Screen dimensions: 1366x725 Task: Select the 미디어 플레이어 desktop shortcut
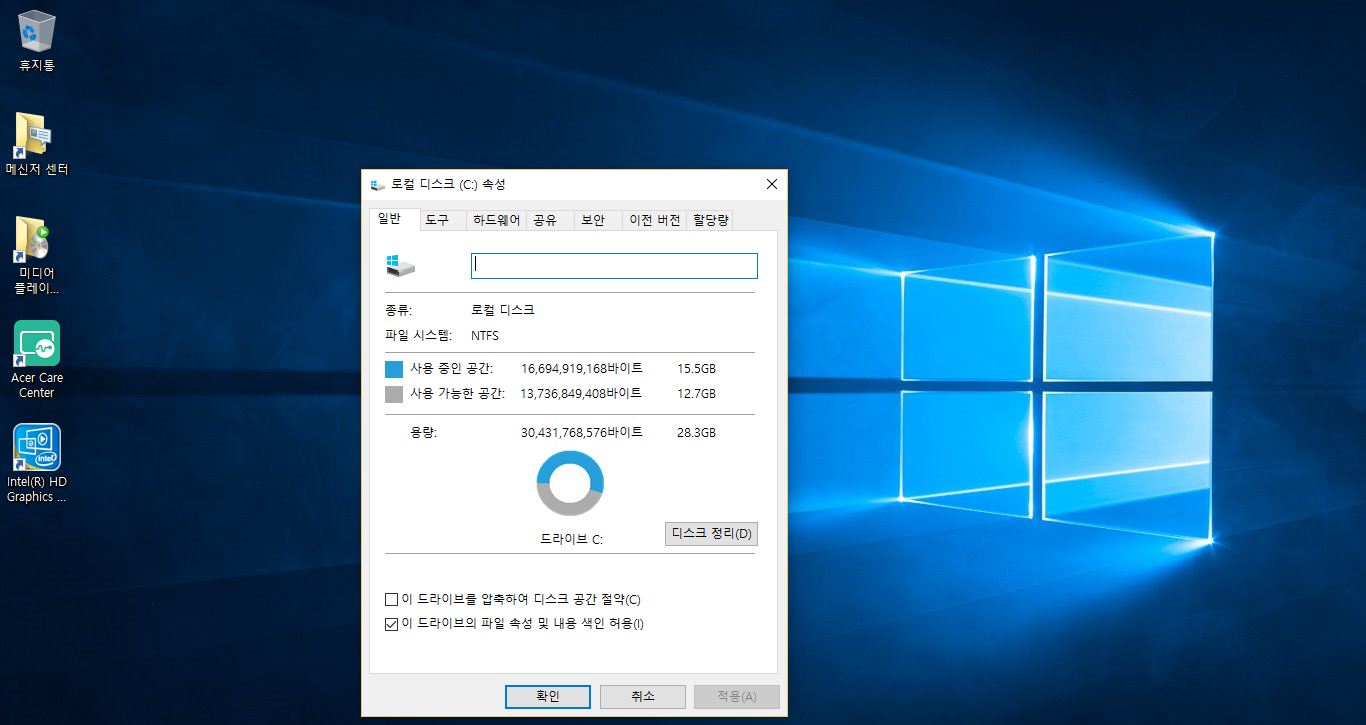(x=37, y=256)
